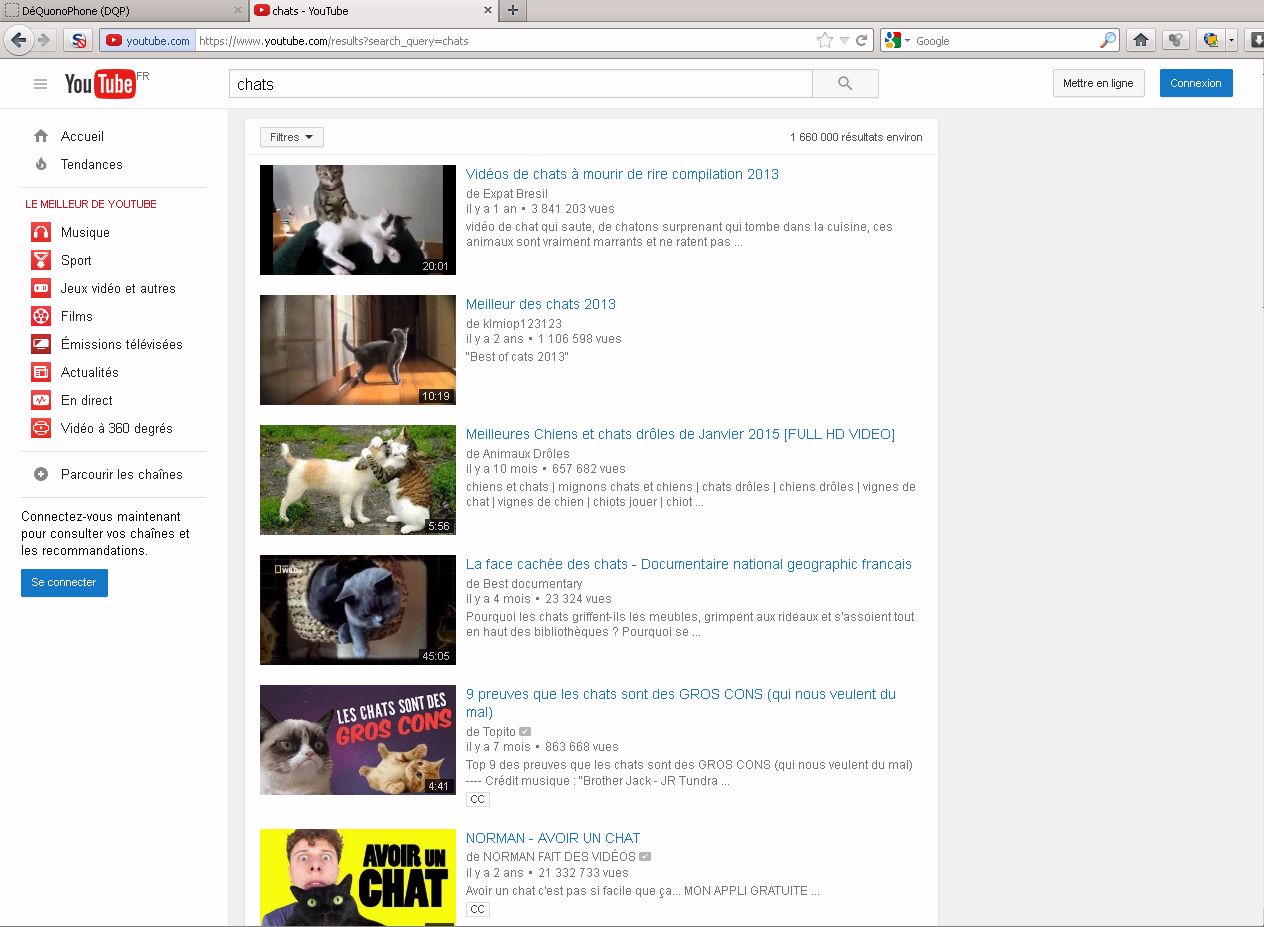This screenshot has height=927, width=1264.
Task: Open Animaux Drôles channel link
Action: pyautogui.click(x=525, y=454)
